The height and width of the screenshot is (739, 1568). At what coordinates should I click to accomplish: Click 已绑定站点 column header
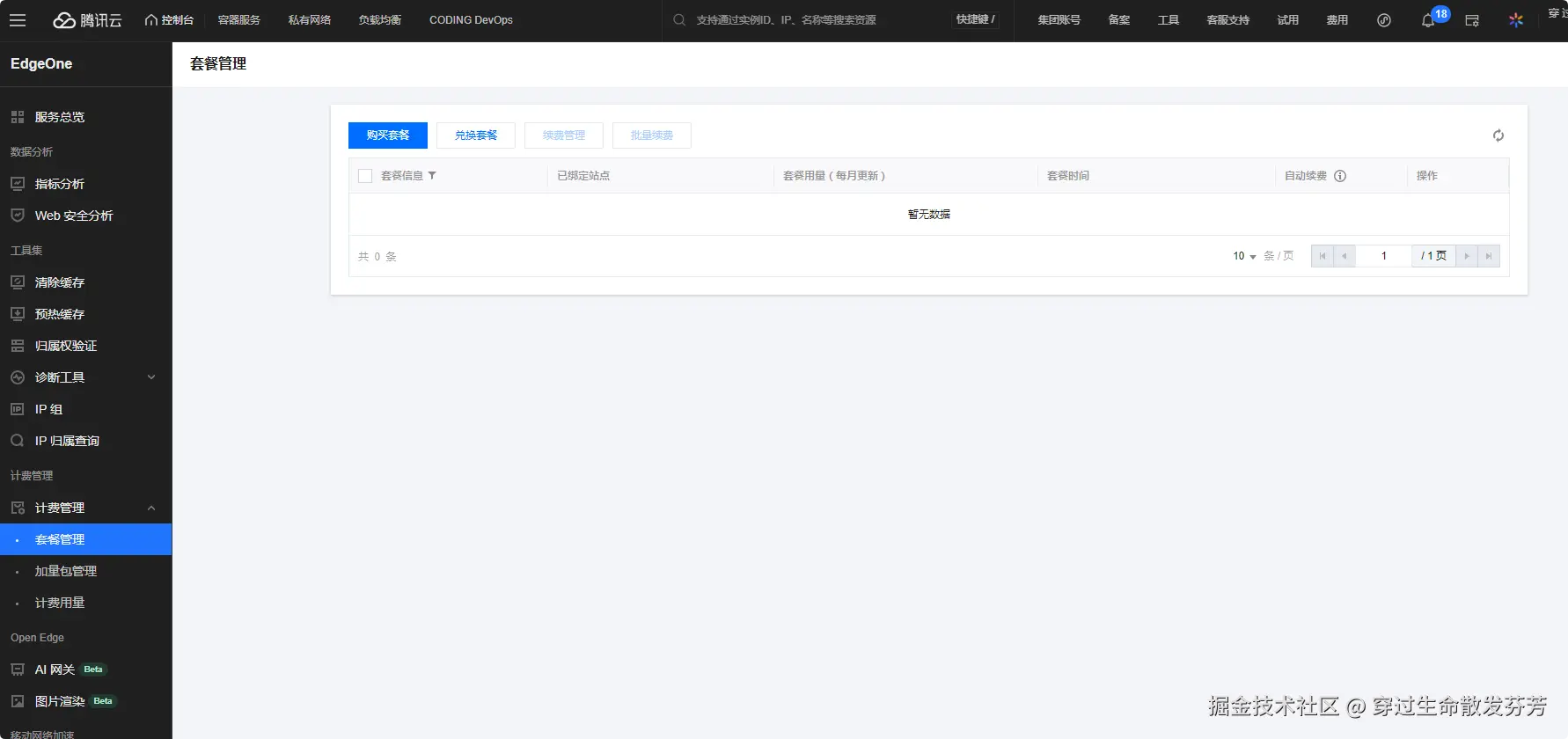[583, 176]
